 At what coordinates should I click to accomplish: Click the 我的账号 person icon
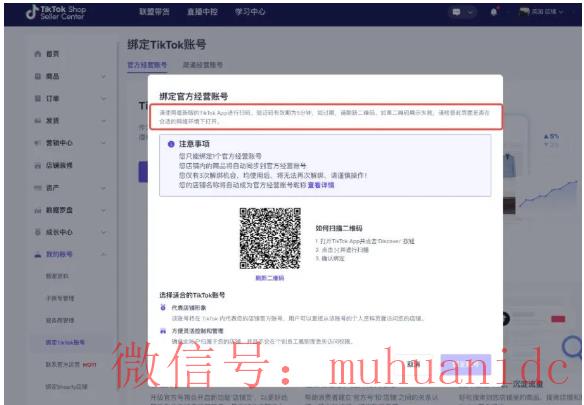38,254
